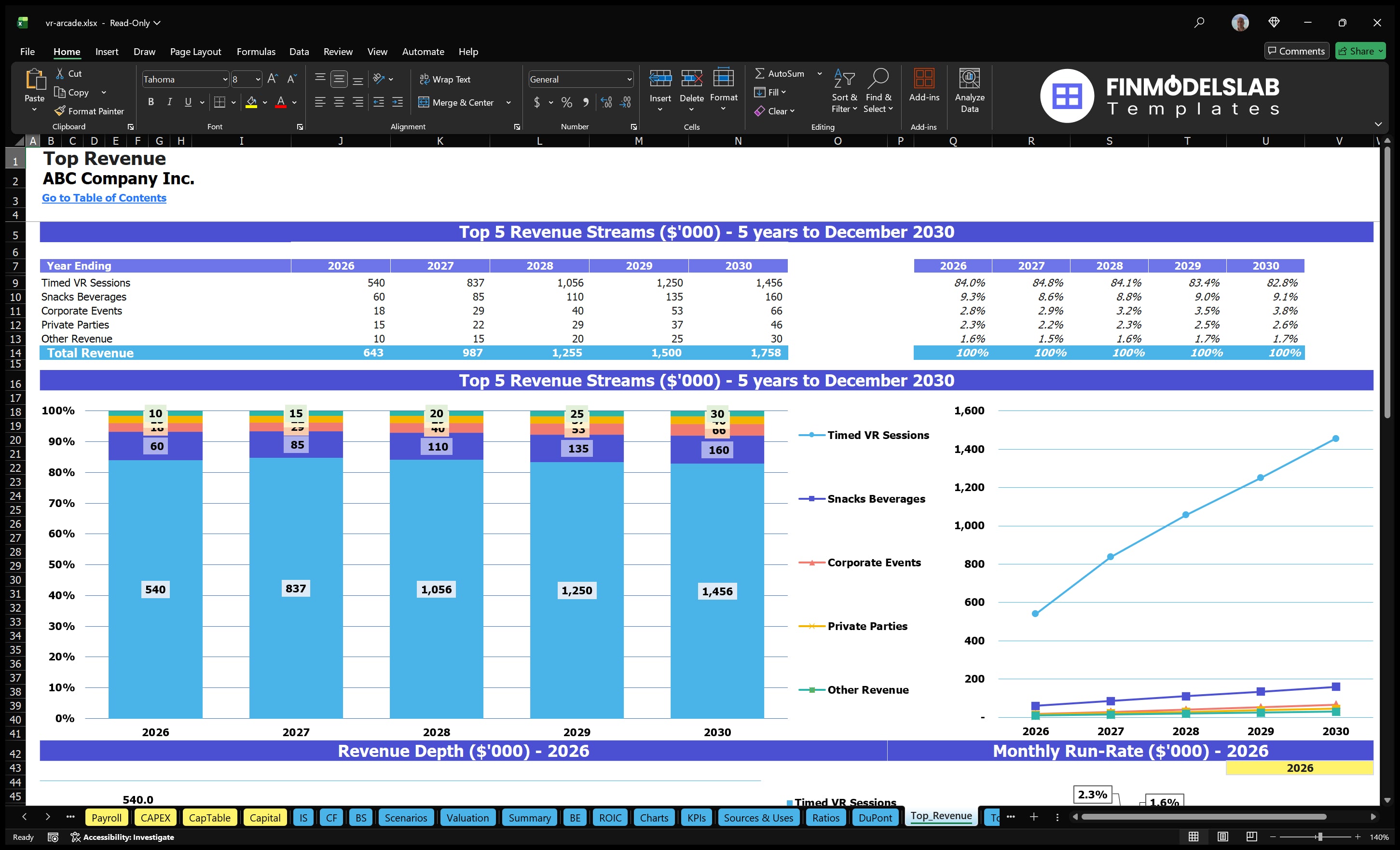Apply bold formatting from the Font group

(151, 102)
